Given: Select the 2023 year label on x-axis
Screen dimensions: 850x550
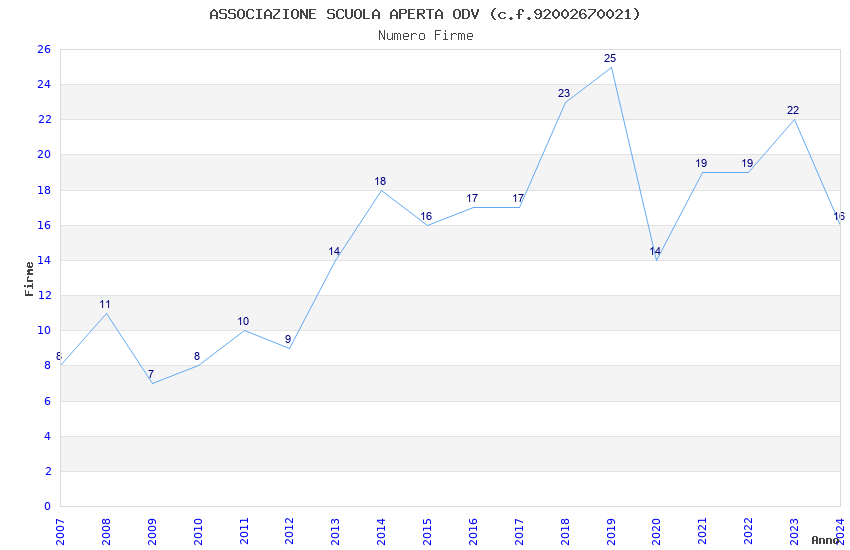Looking at the screenshot, I should (794, 532).
